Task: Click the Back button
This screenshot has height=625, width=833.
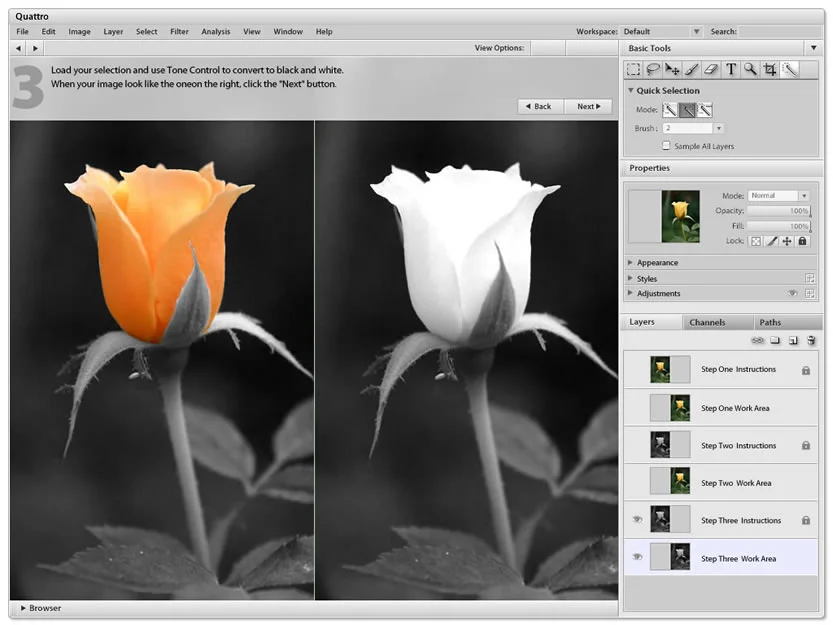Action: [541, 106]
